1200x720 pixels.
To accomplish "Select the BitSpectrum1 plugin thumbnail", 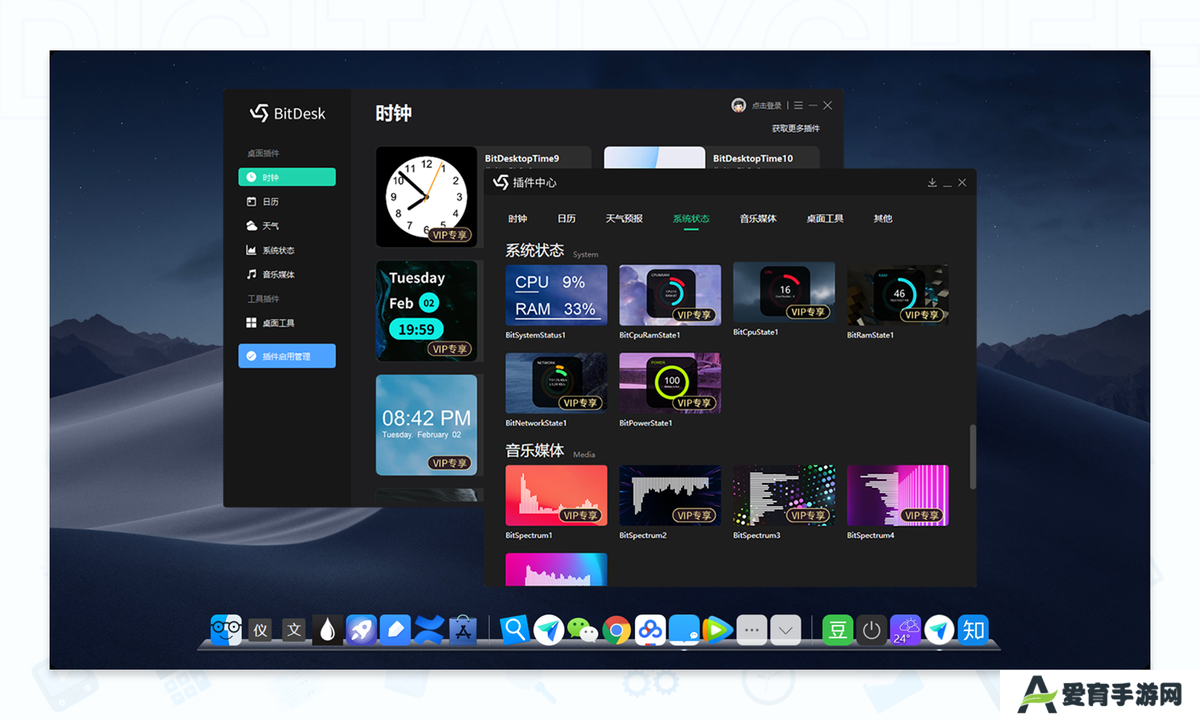I will (556, 495).
